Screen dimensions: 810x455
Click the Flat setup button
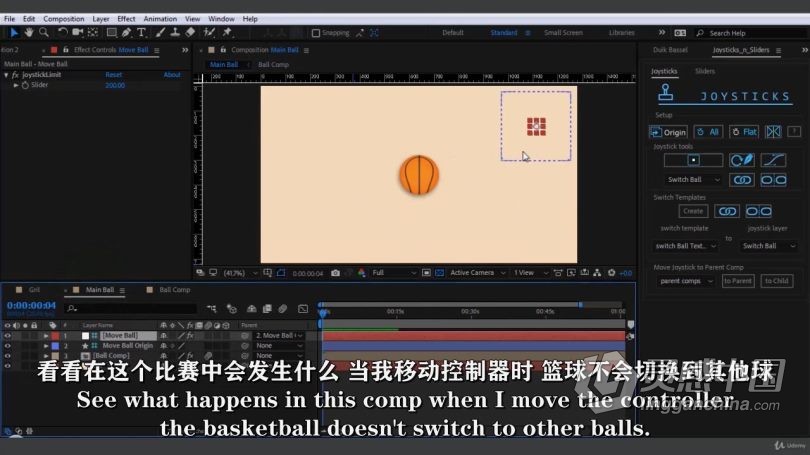point(744,132)
